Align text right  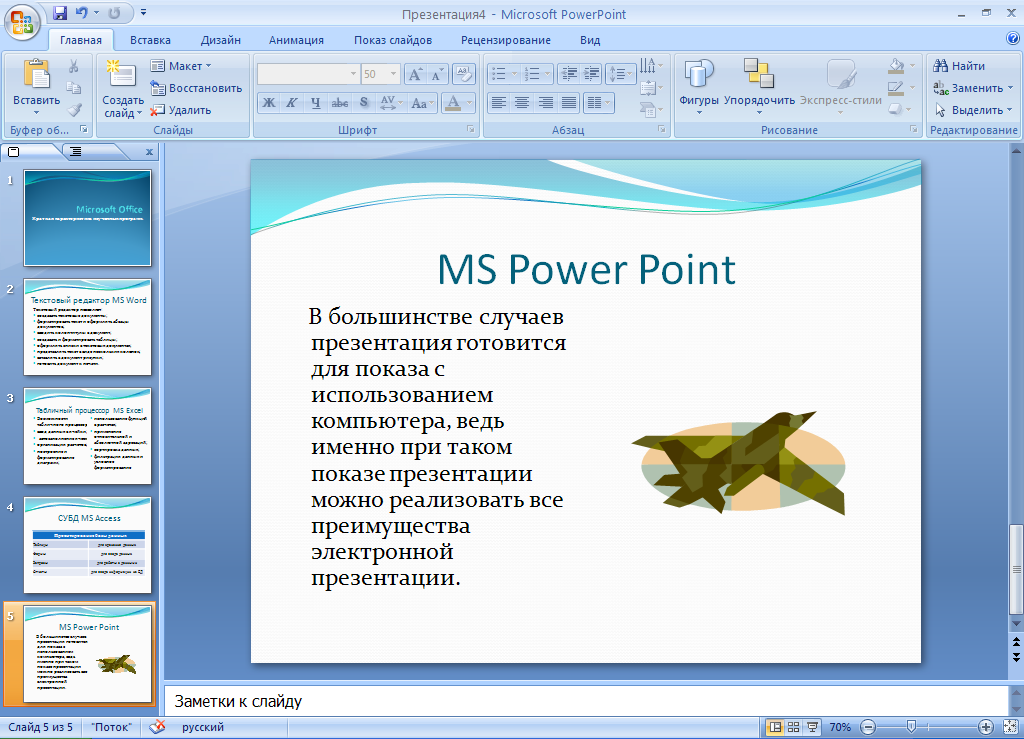pyautogui.click(x=545, y=102)
